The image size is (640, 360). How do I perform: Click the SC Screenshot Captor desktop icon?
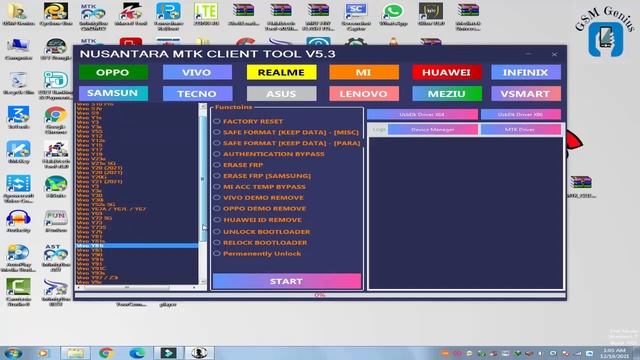[356, 16]
